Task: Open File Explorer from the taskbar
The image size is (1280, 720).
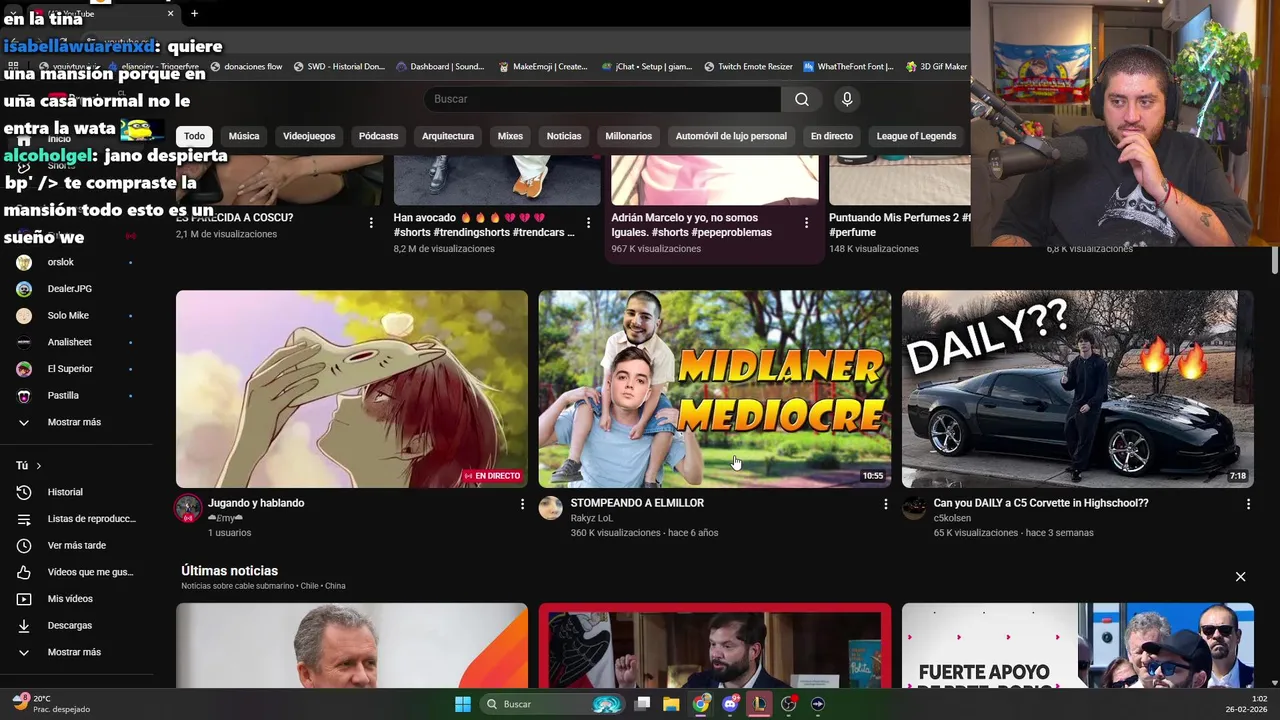Action: pos(671,704)
